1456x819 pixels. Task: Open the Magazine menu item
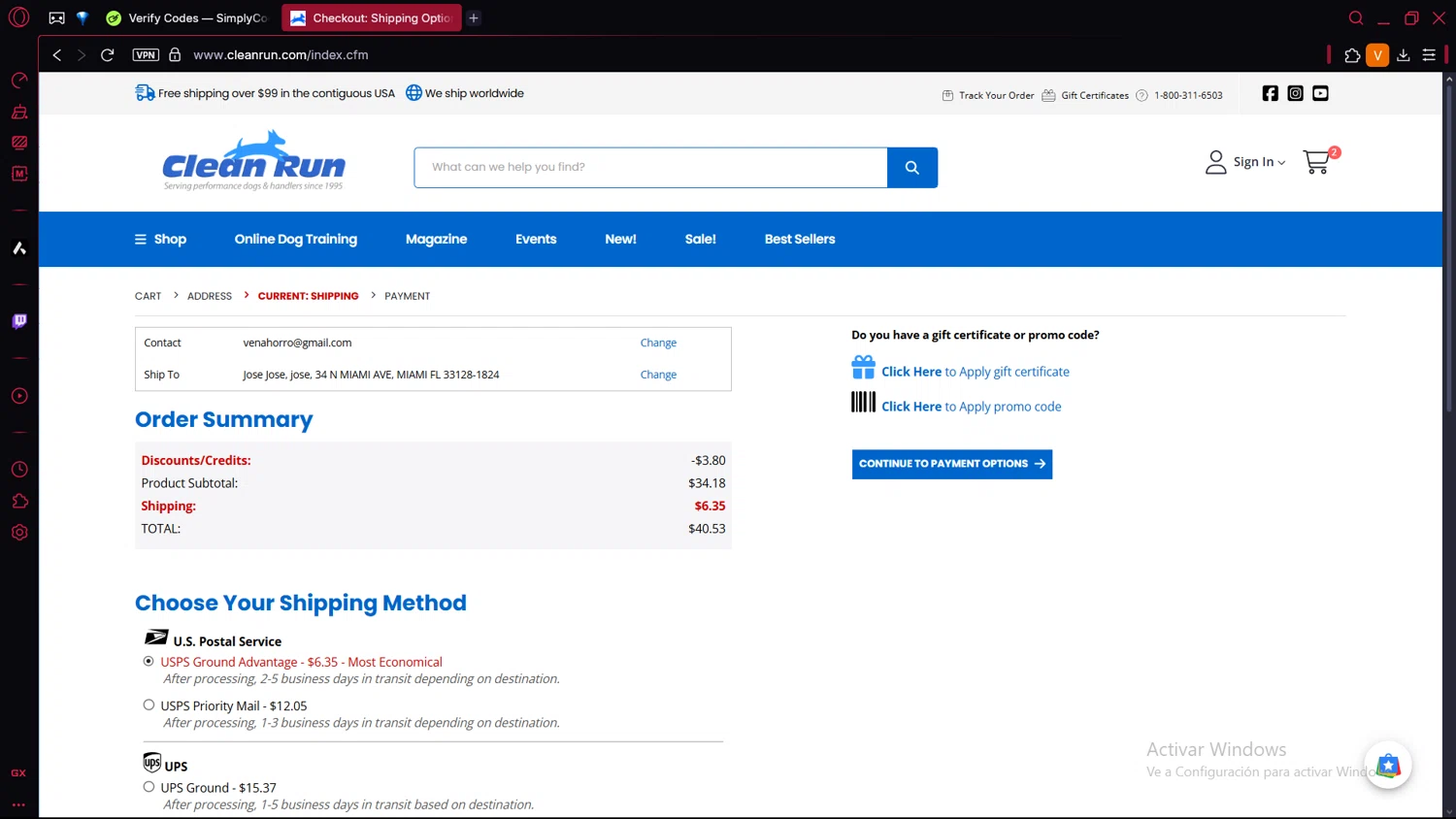click(x=436, y=240)
